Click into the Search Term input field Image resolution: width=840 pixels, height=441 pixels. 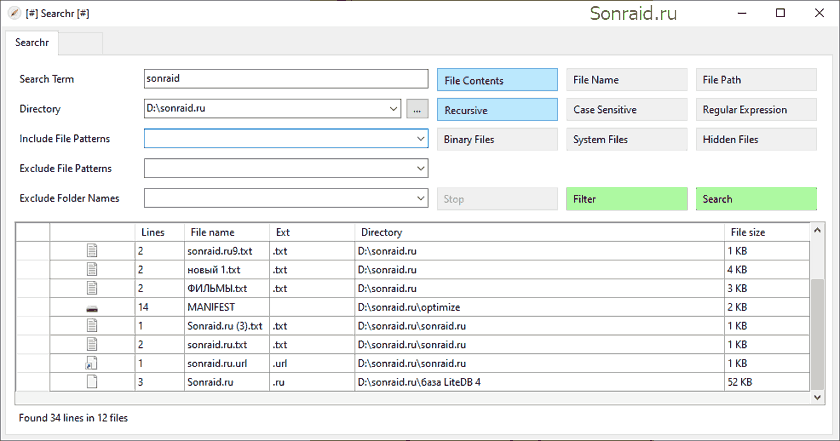pyautogui.click(x=286, y=79)
